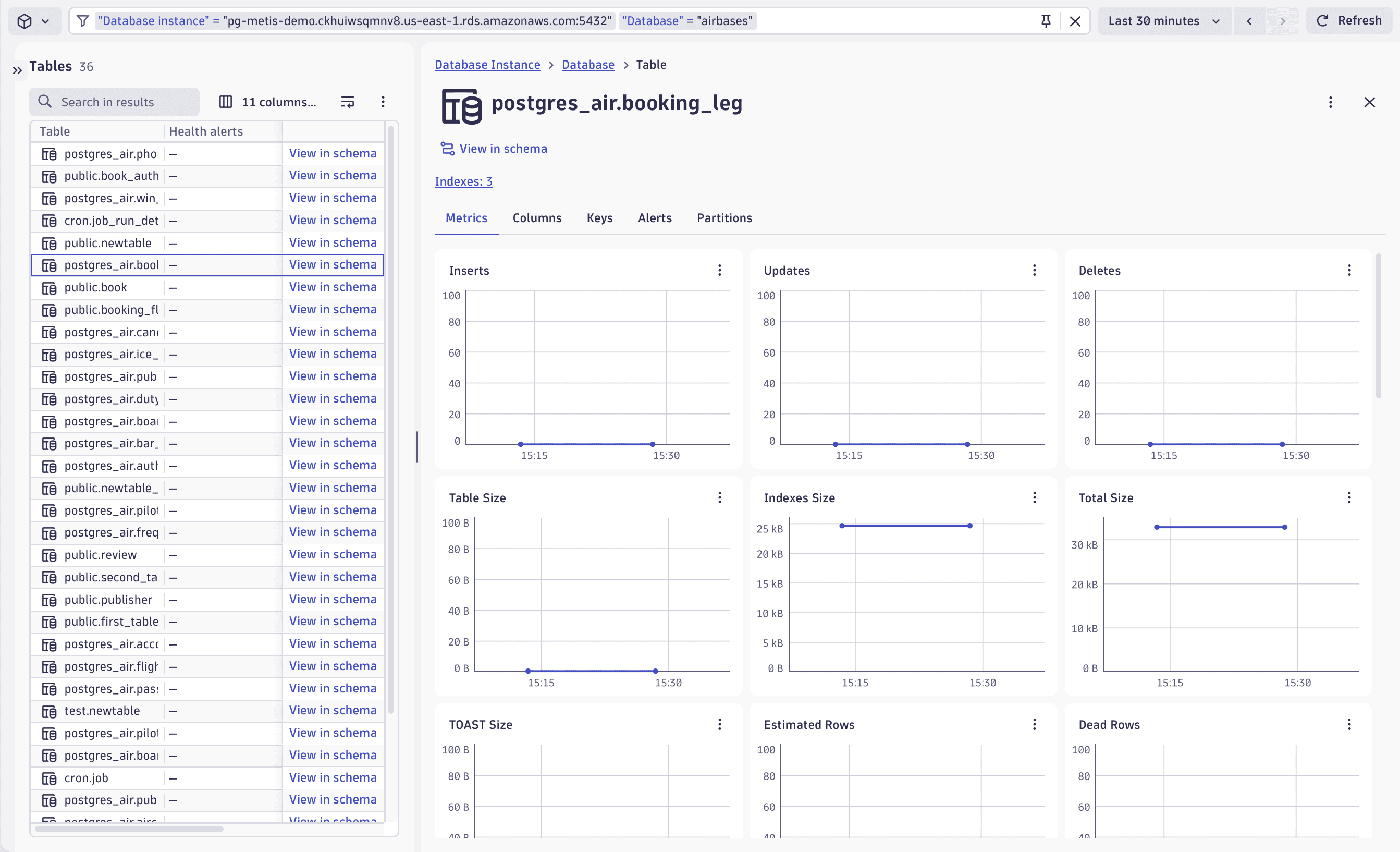Switch to the Keys tab
Viewport: 1400px width, 852px height.
[599, 218]
